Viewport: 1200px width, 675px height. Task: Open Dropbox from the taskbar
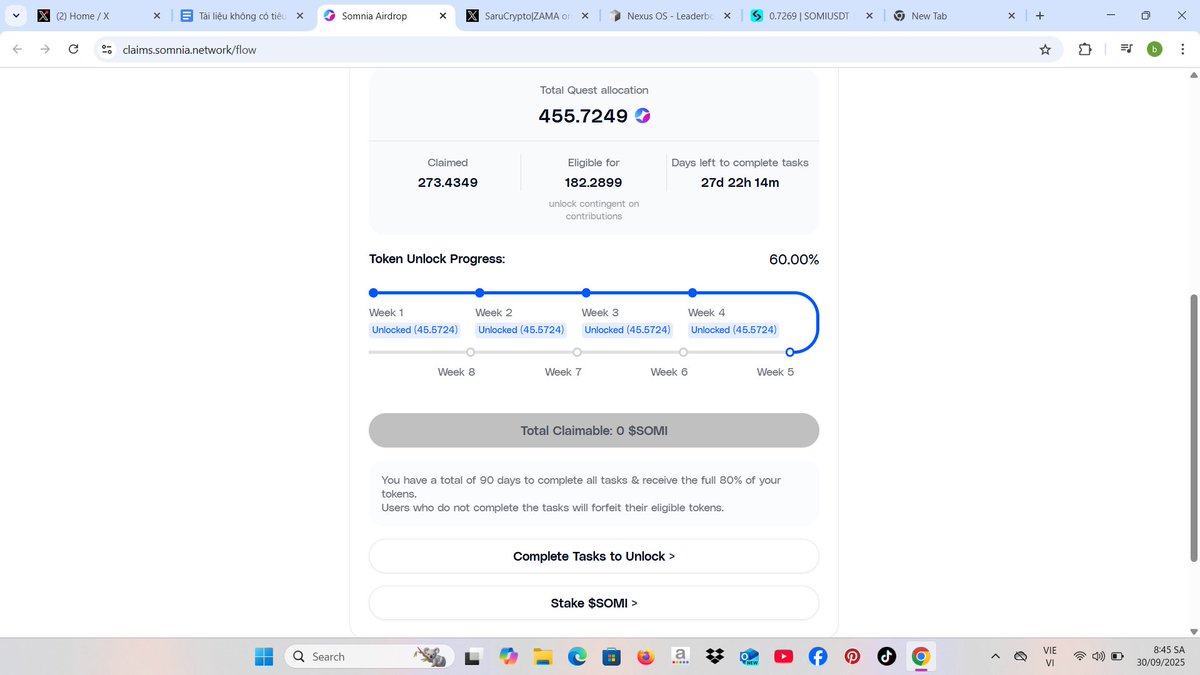714,656
